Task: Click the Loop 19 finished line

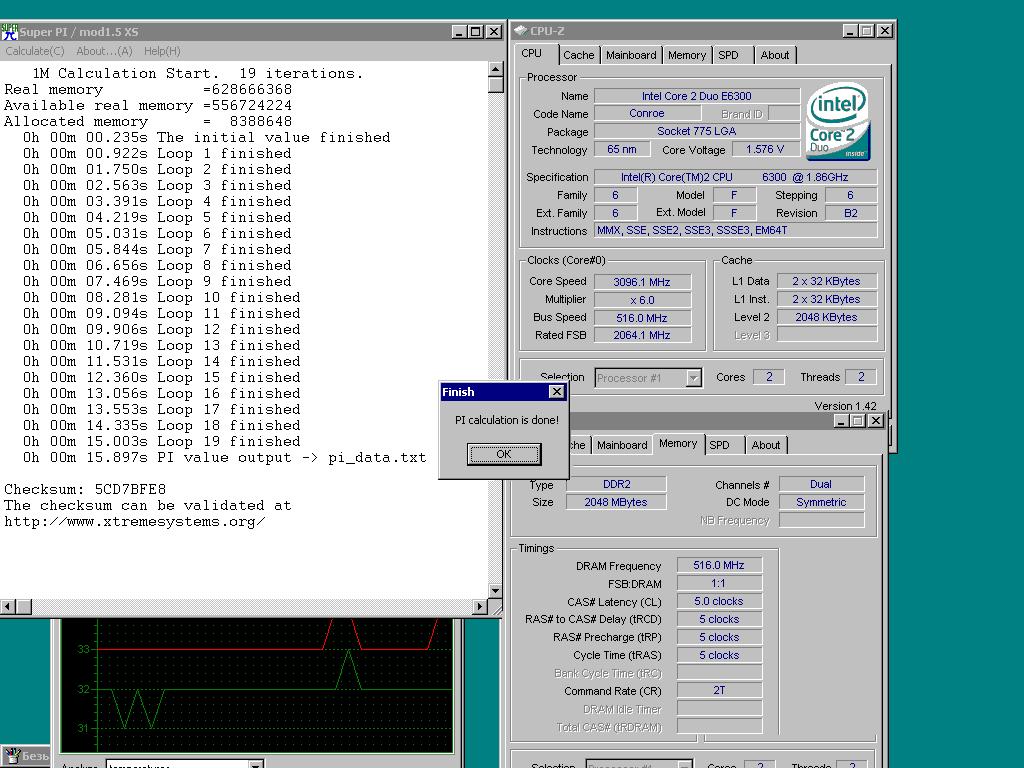Action: (x=161, y=441)
